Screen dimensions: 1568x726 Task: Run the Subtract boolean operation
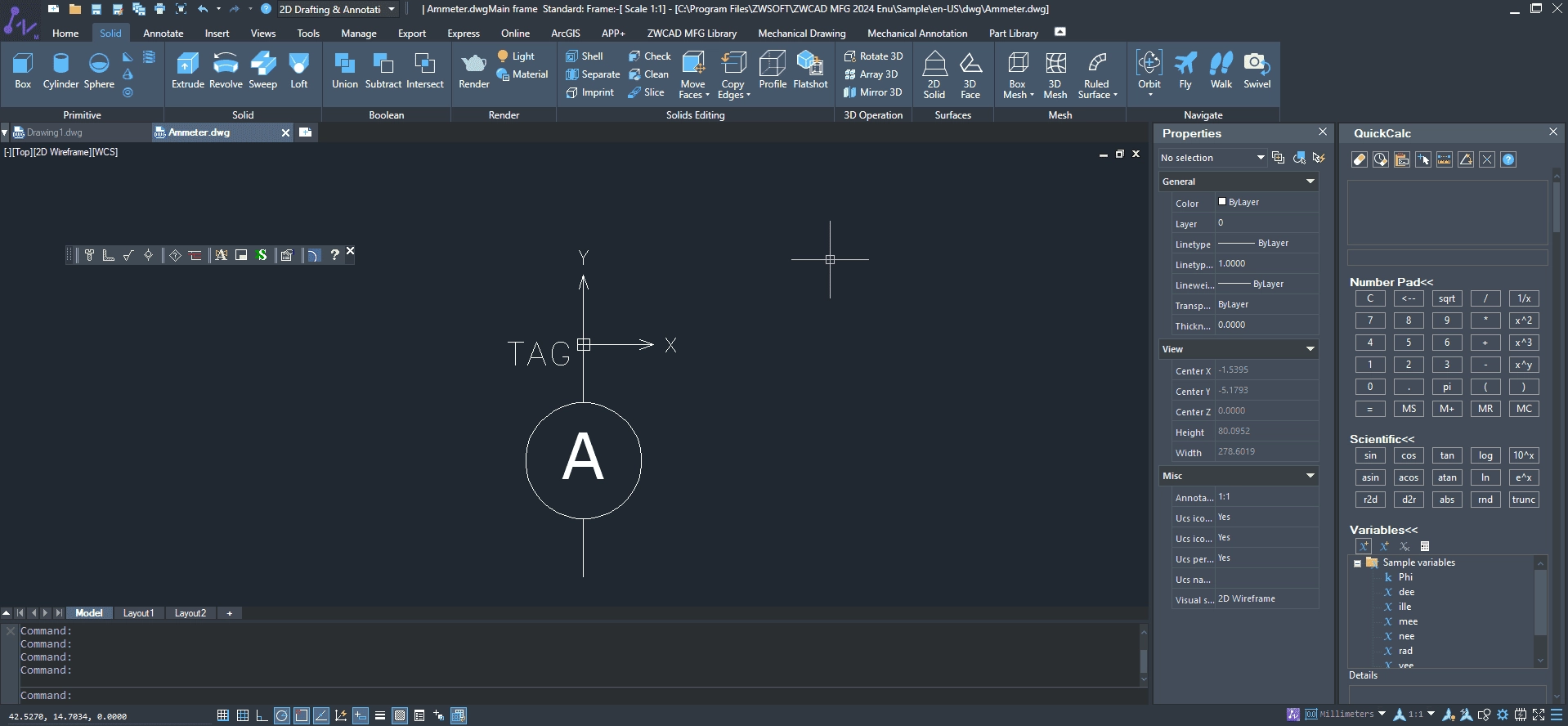click(383, 71)
